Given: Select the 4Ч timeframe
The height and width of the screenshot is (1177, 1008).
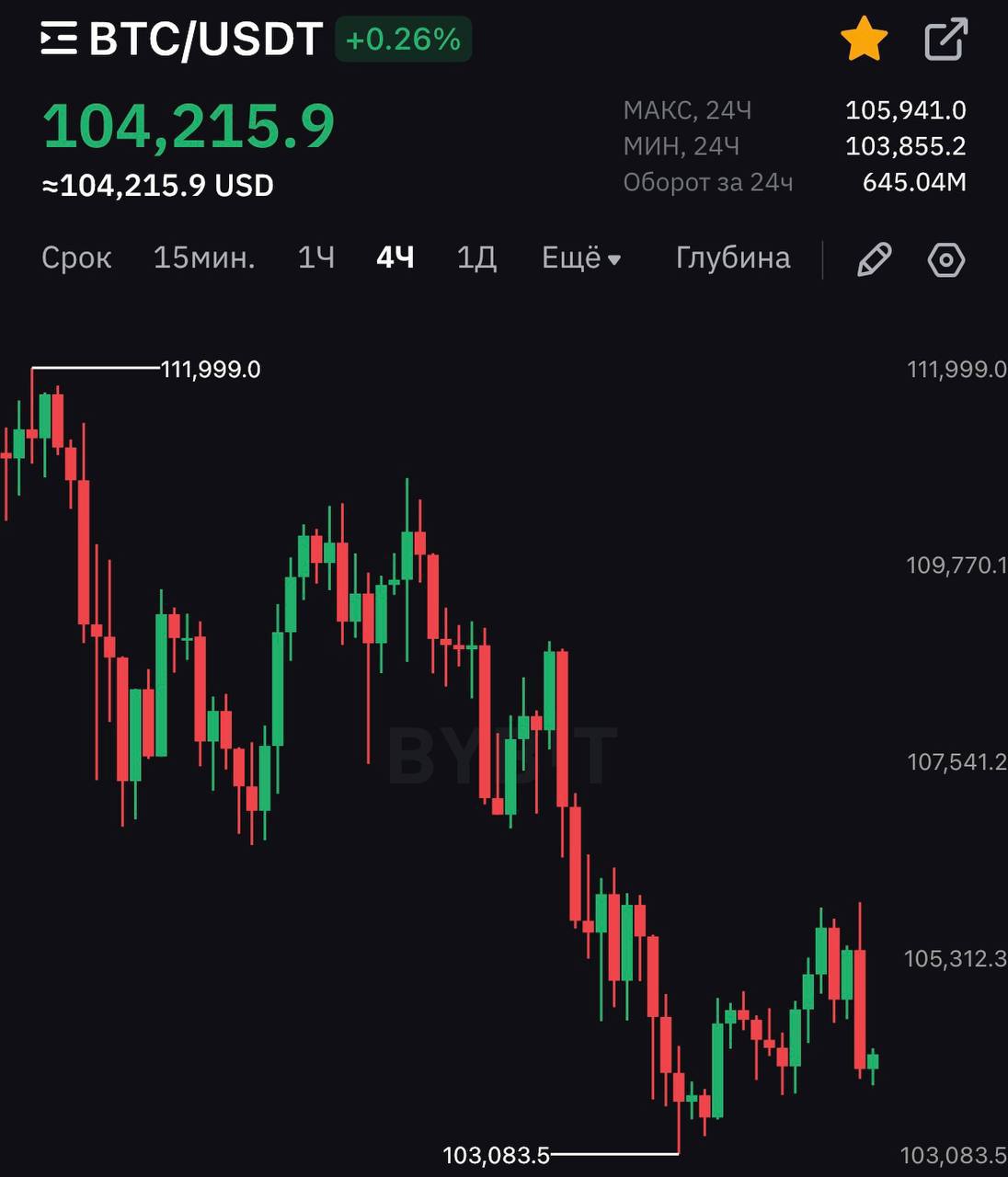Looking at the screenshot, I should pyautogui.click(x=395, y=257).
